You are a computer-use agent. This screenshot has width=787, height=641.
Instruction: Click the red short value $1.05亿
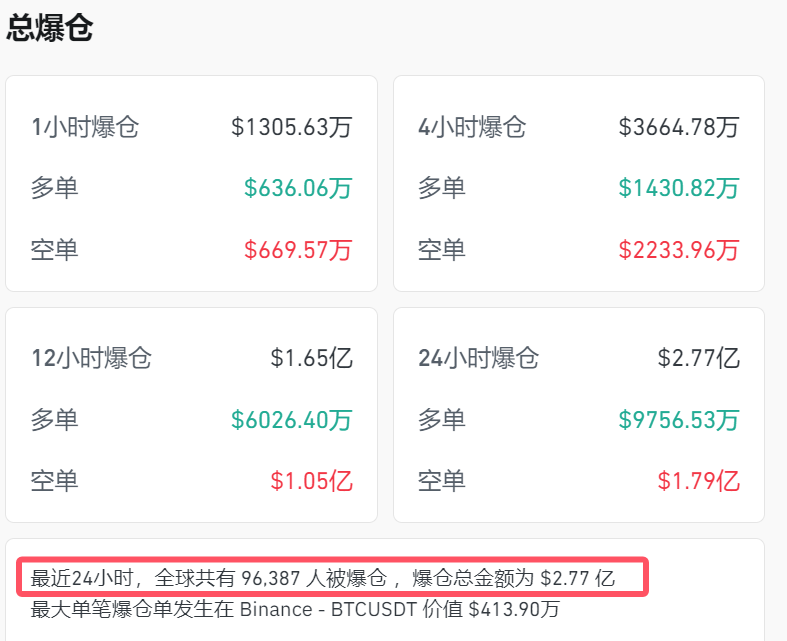(x=311, y=481)
